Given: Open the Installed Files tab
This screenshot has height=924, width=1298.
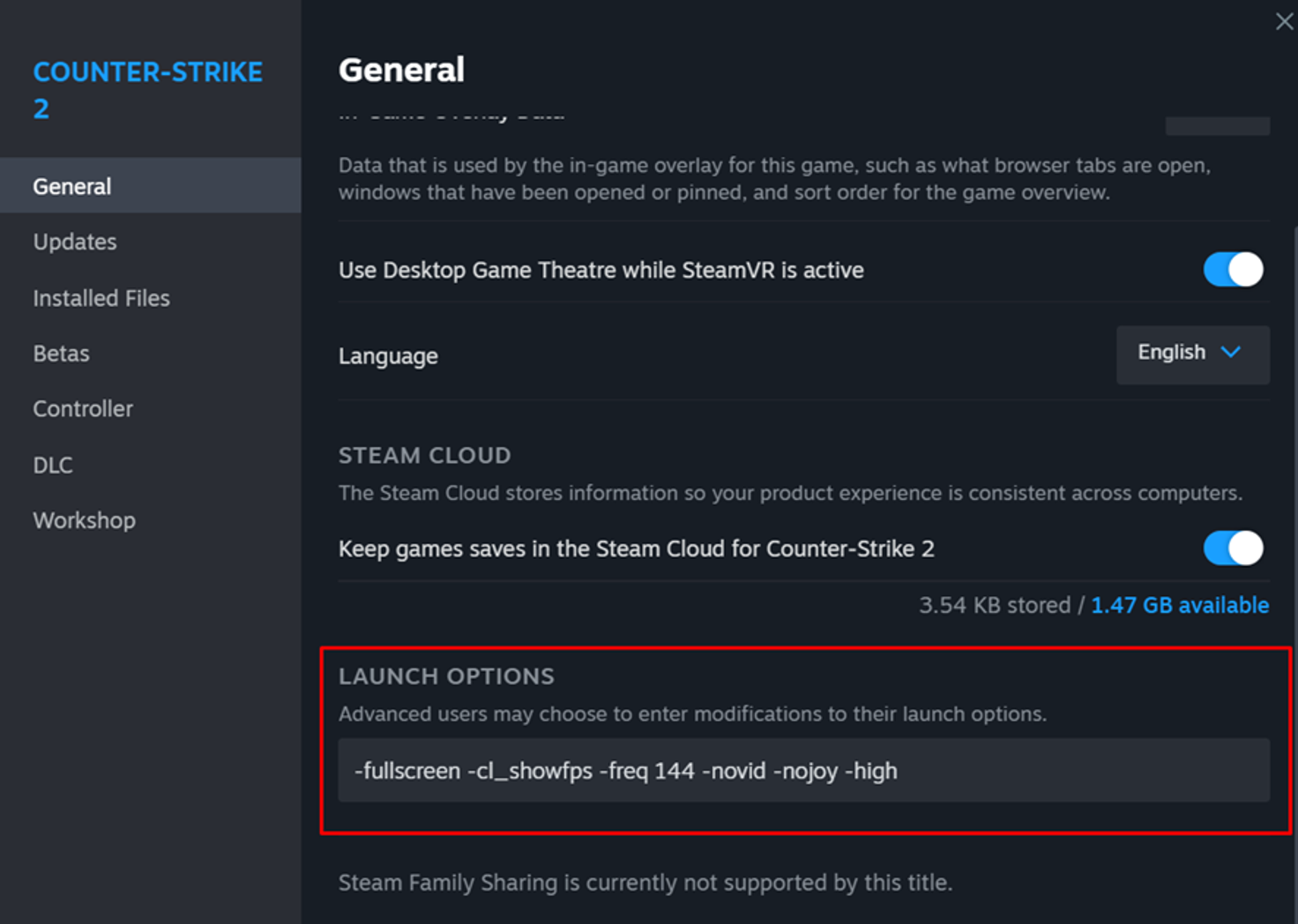Looking at the screenshot, I should pyautogui.click(x=101, y=298).
